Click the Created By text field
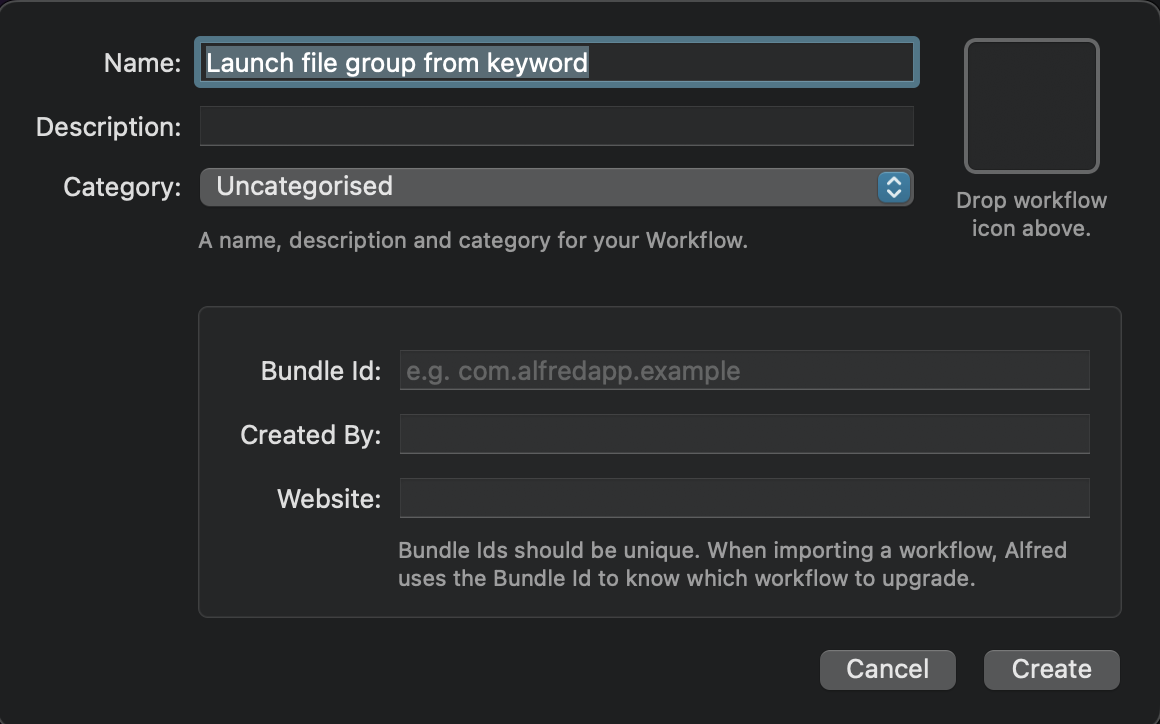The width and height of the screenshot is (1160, 724). (x=744, y=434)
